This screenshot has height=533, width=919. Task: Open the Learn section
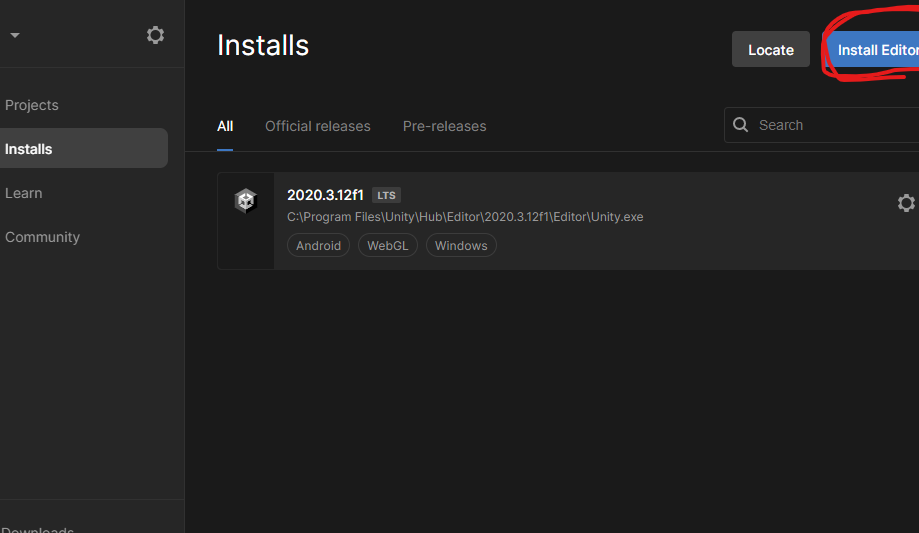tap(23, 193)
